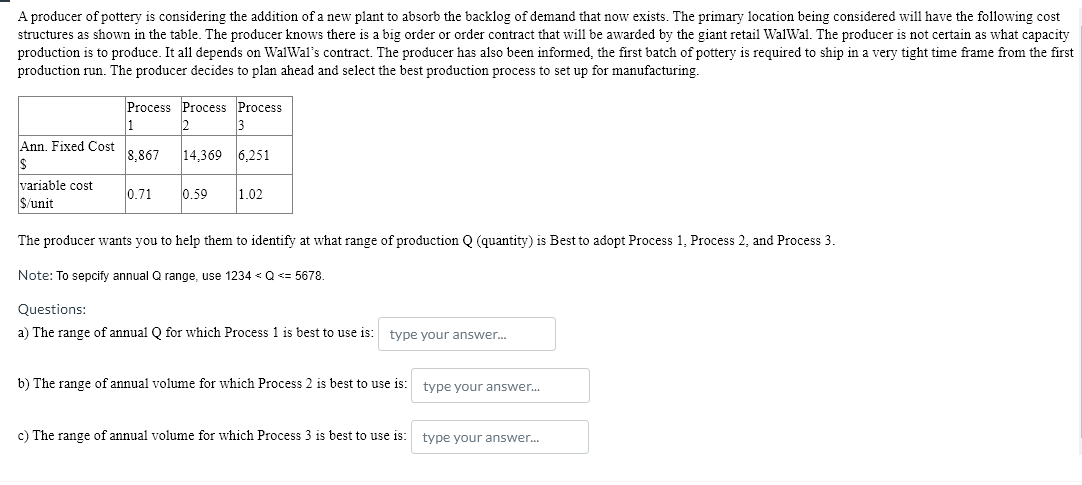
Task: Click question b) text about Process 2
Action: coord(212,384)
